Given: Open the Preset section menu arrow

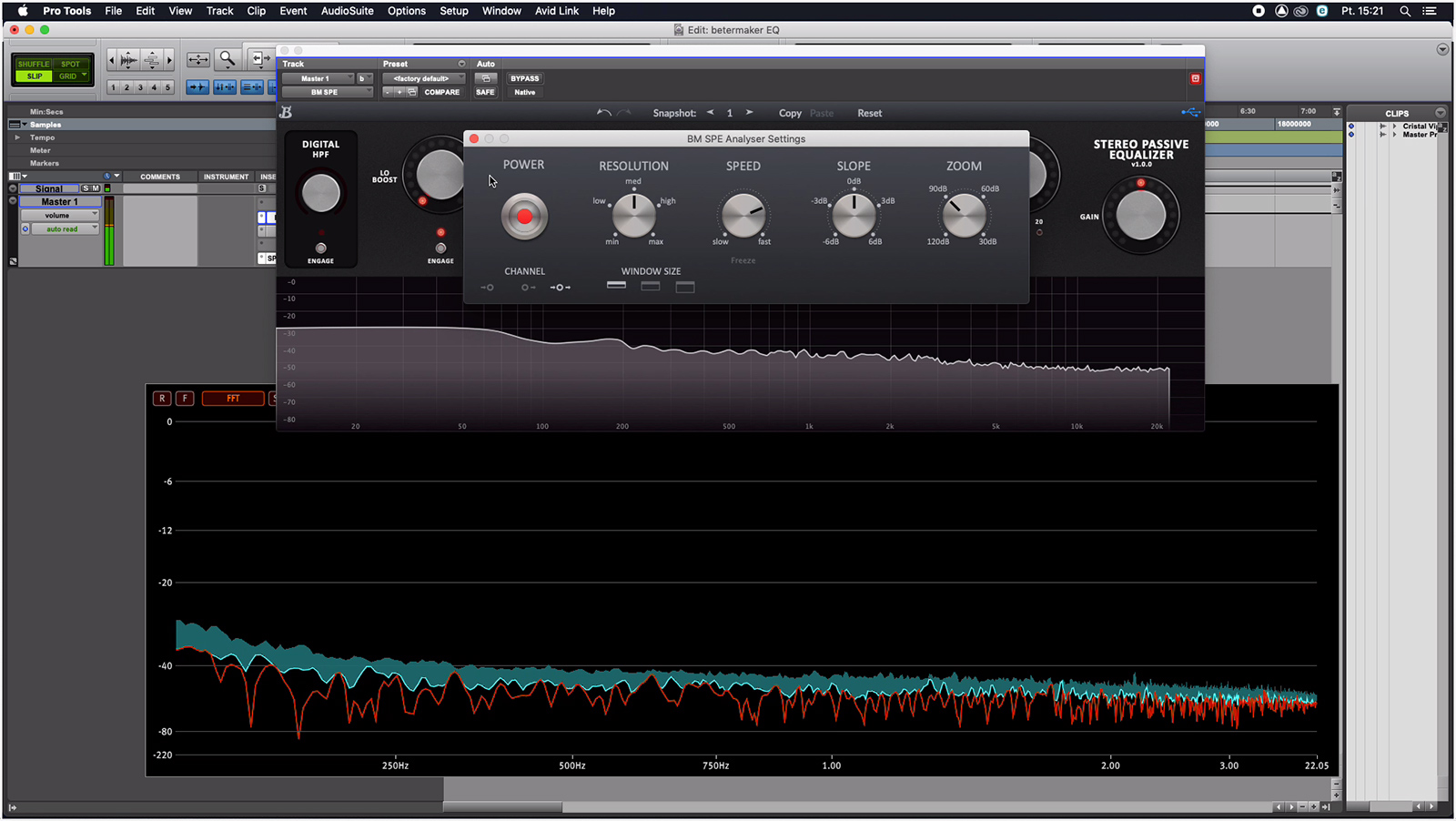Looking at the screenshot, I should [x=461, y=64].
